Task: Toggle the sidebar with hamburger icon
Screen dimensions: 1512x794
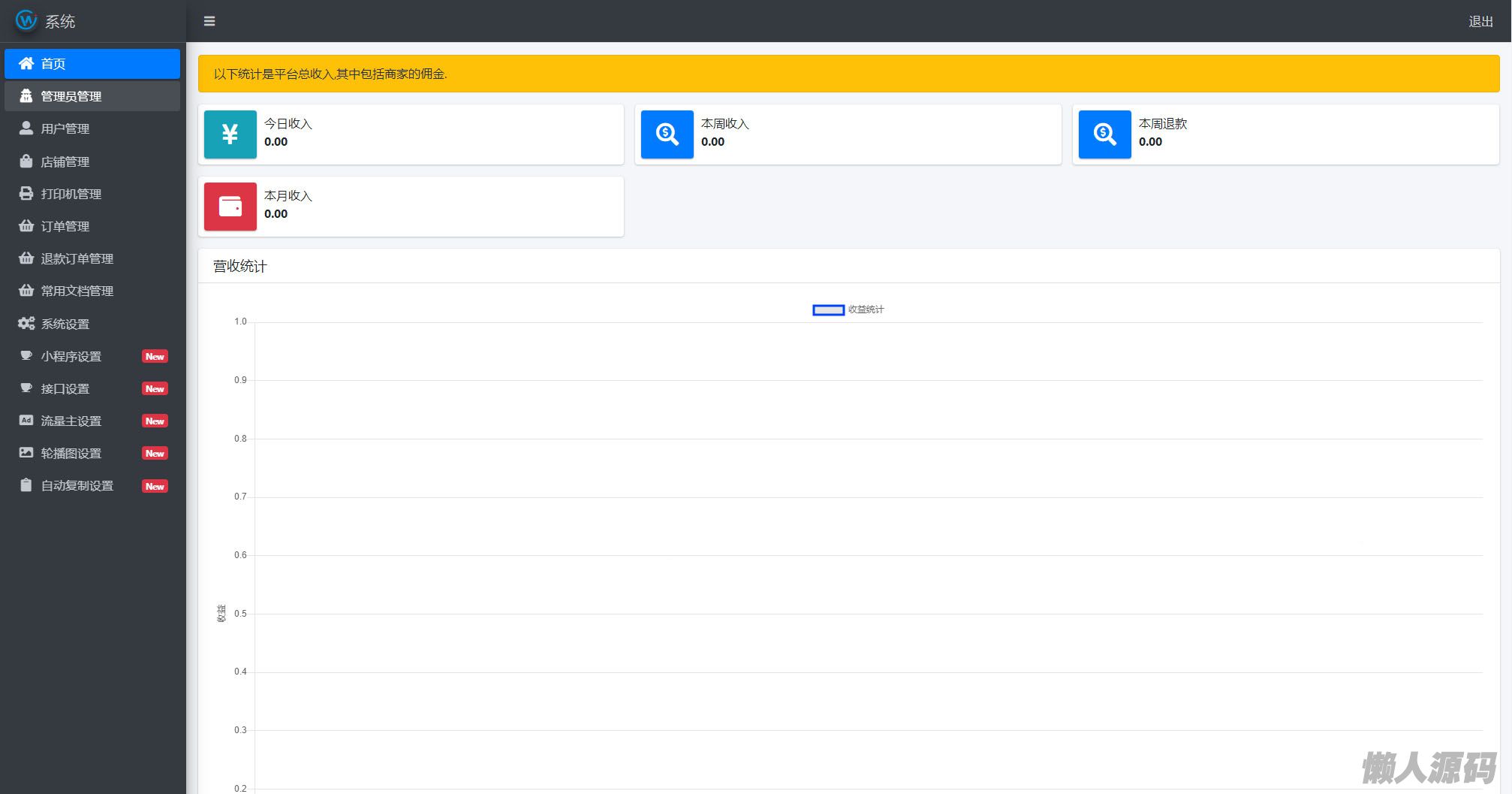Action: point(209,21)
